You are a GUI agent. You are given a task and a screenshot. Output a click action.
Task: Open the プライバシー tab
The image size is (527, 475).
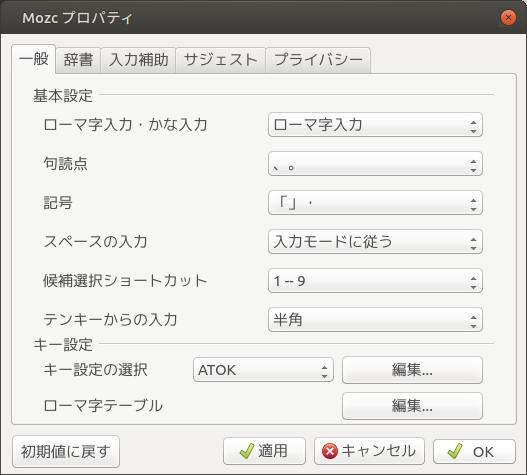[x=318, y=60]
